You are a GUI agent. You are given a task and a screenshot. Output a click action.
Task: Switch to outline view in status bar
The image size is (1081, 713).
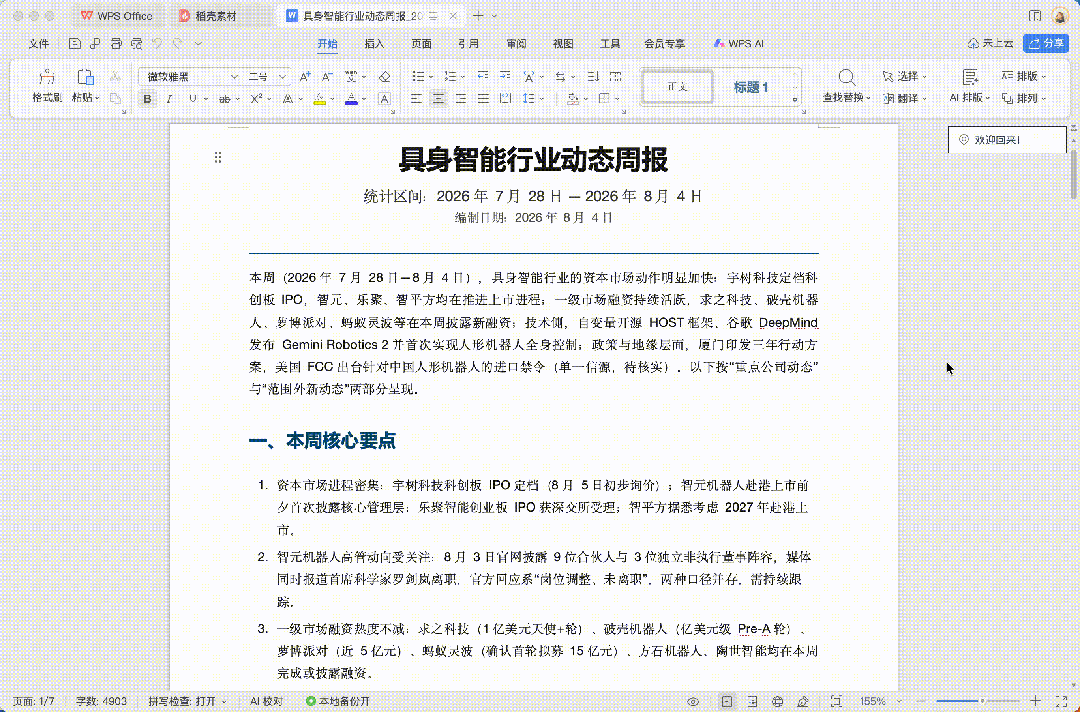752,701
